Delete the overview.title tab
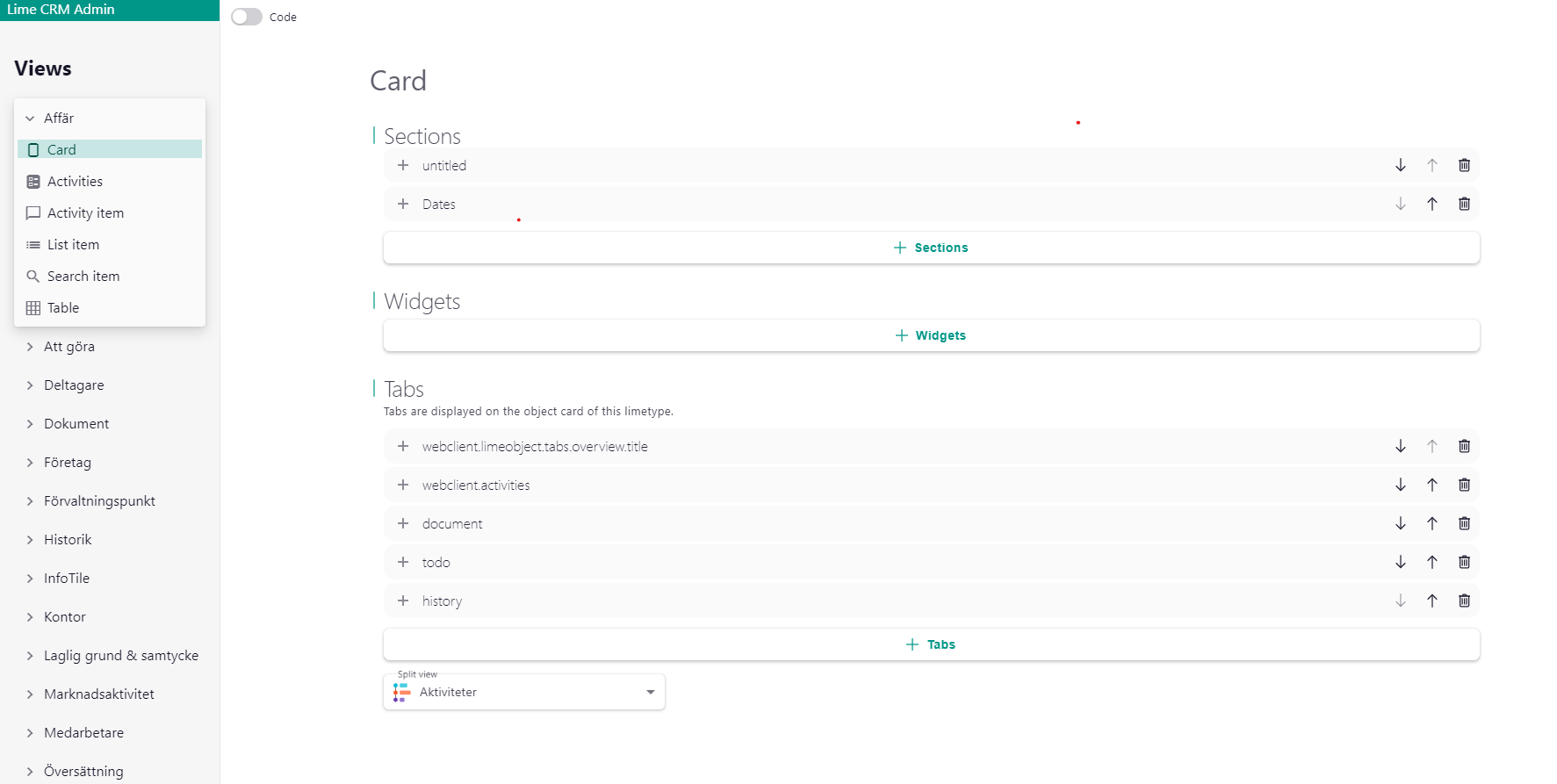 [x=1464, y=446]
